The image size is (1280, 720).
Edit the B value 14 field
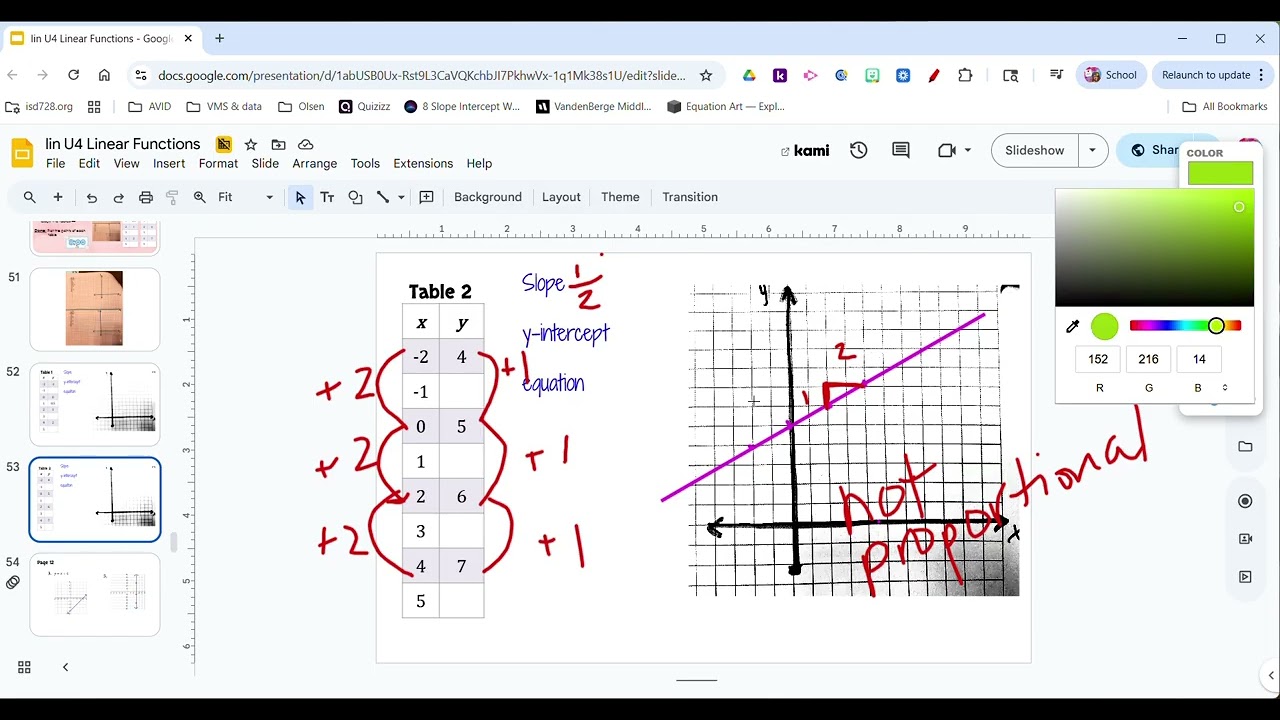(1199, 359)
